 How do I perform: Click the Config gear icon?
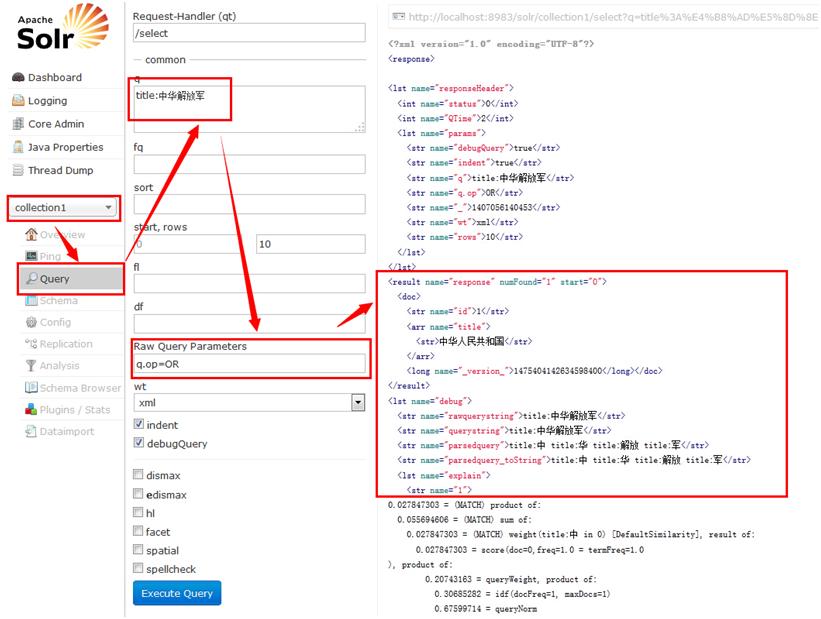coord(31,322)
